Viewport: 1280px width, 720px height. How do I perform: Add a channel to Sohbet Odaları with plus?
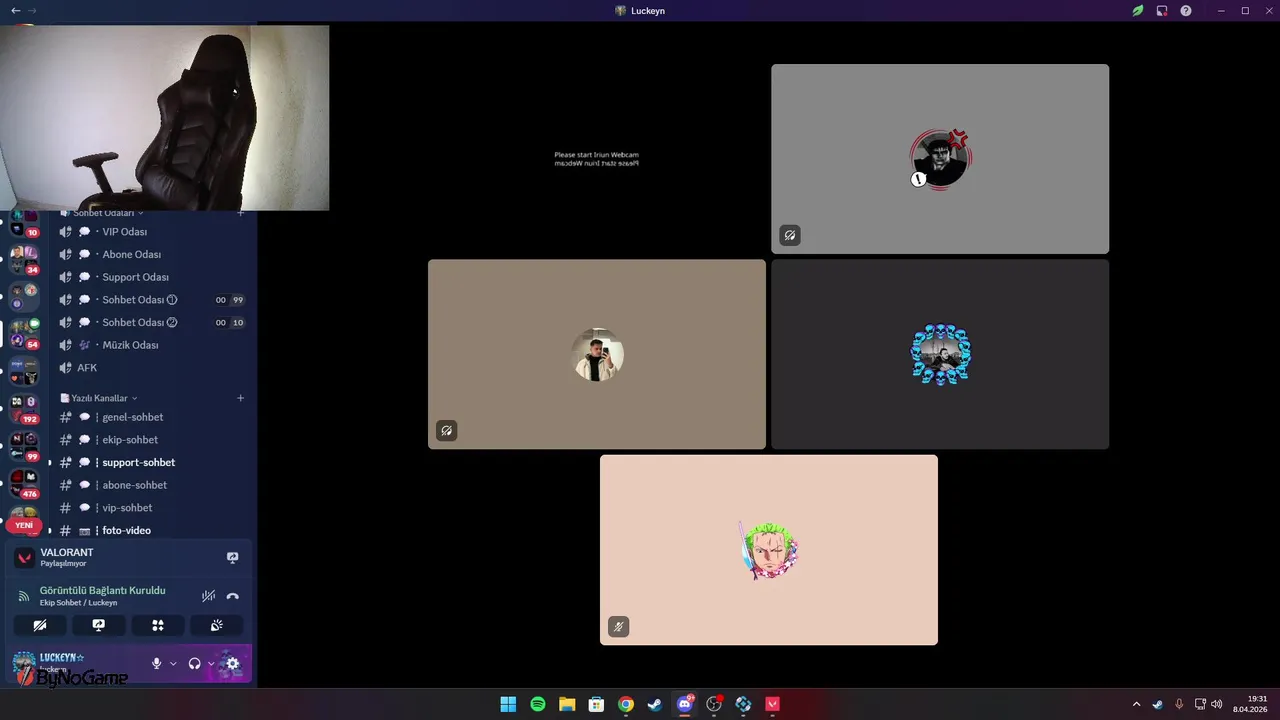pos(240,213)
